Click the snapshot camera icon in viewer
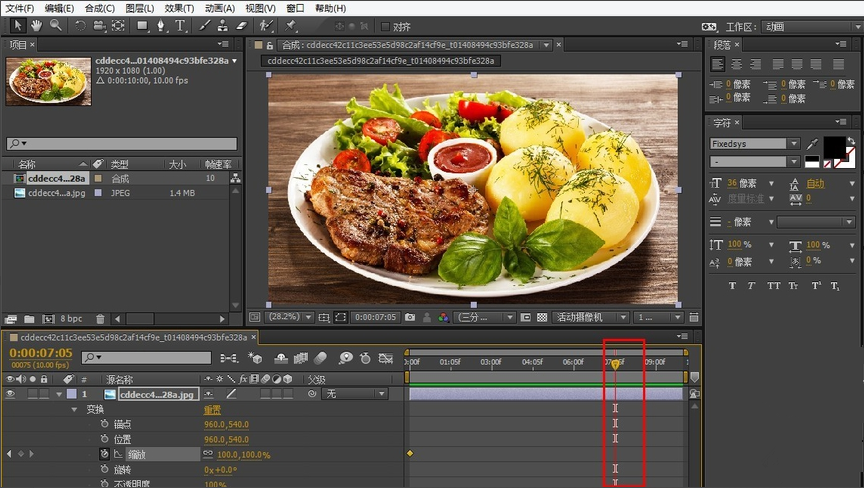Viewport: 864px width, 488px height. (410, 317)
